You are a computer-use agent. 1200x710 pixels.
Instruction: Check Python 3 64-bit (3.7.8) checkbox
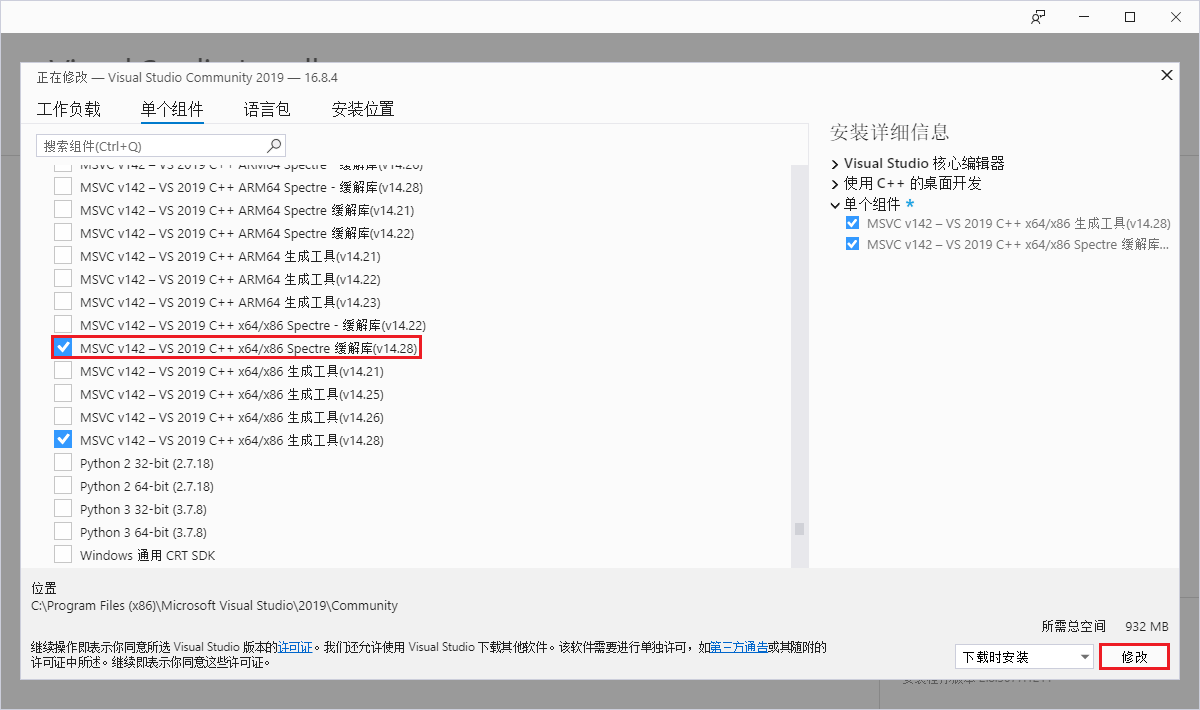63,532
